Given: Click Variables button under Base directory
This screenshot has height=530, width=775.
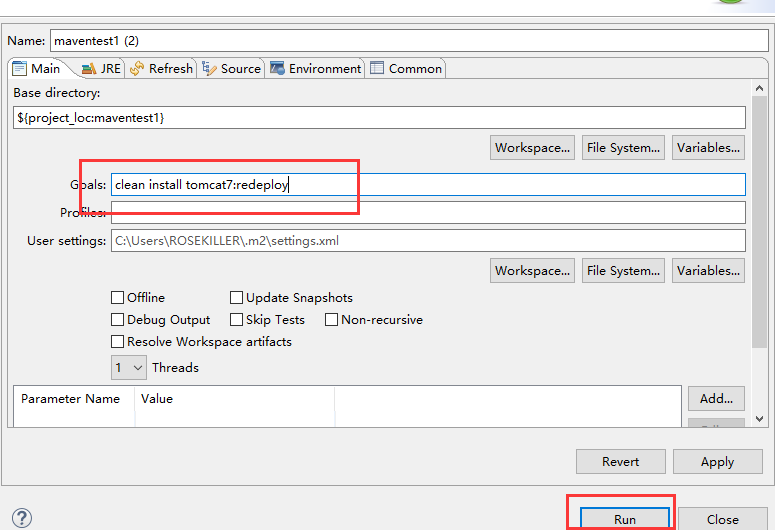Looking at the screenshot, I should point(708,148).
